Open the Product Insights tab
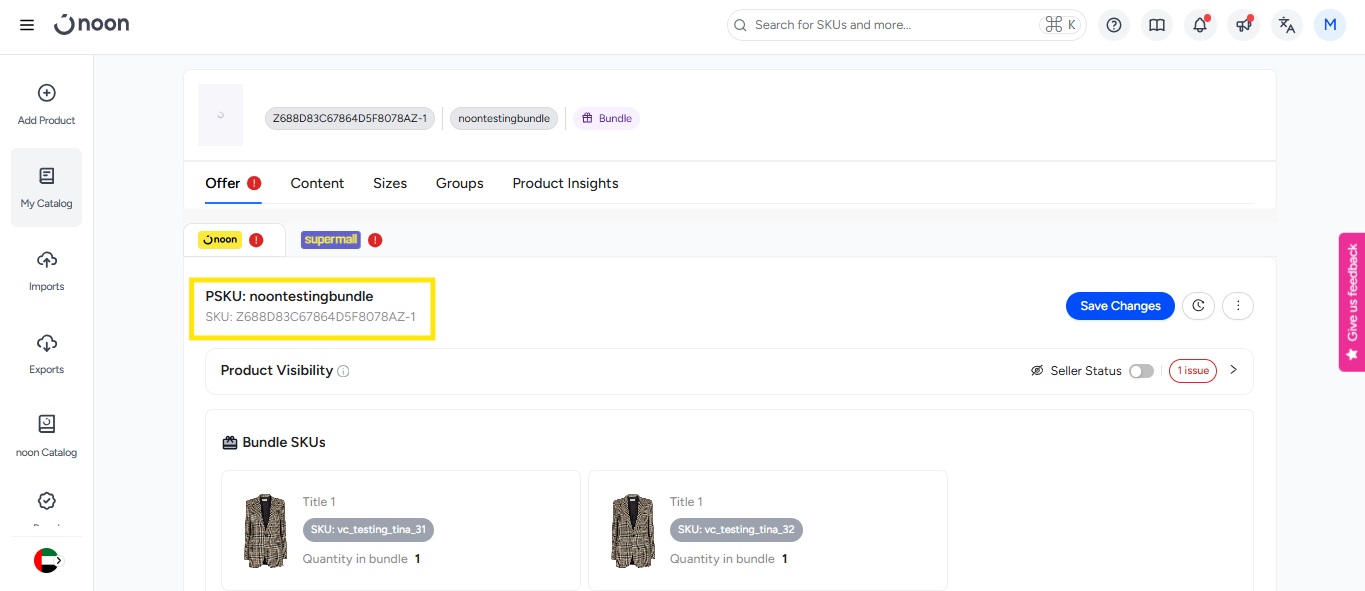 click(x=565, y=183)
